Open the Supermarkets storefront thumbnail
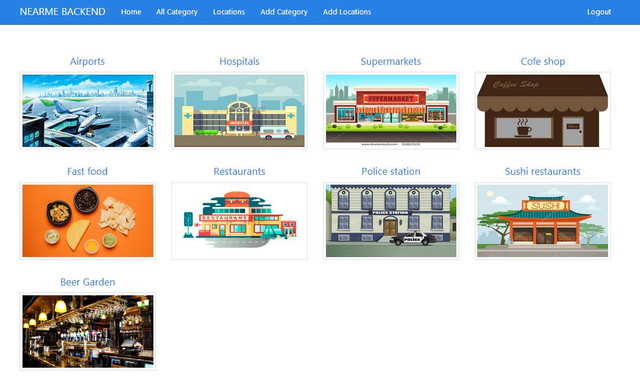This screenshot has height=376, width=640. point(391,111)
